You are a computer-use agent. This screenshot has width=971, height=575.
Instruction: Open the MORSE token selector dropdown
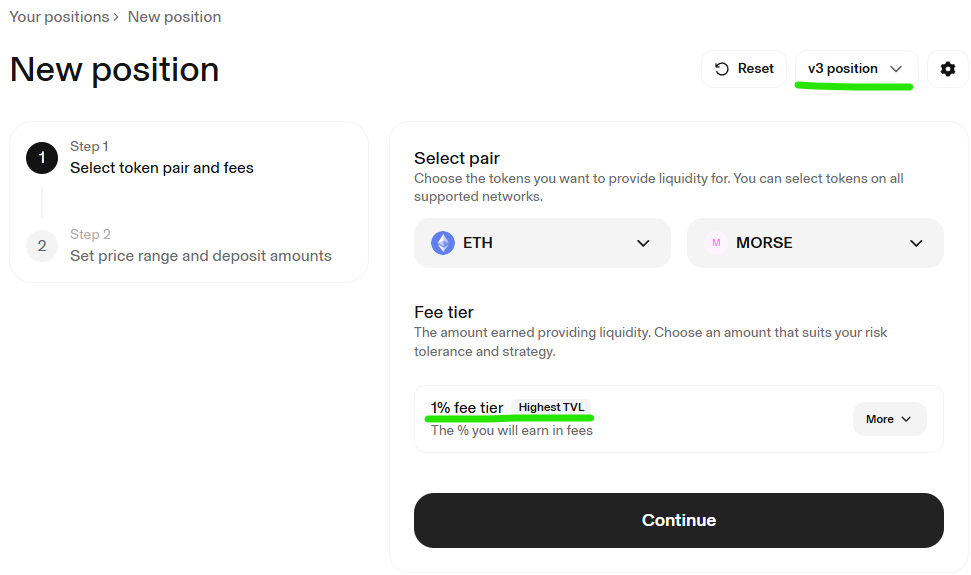tap(815, 243)
